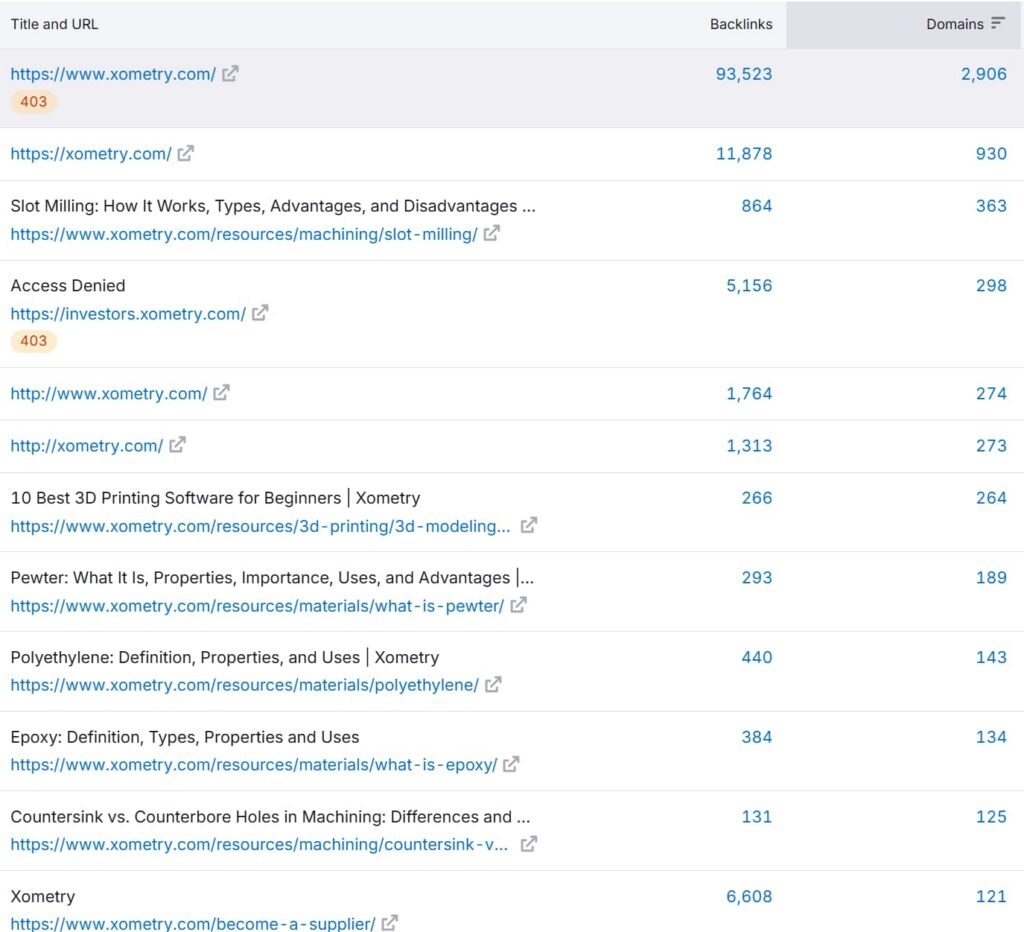Open external link icon for https://xometry.com/
The width and height of the screenshot is (1024, 932).
[185, 153]
